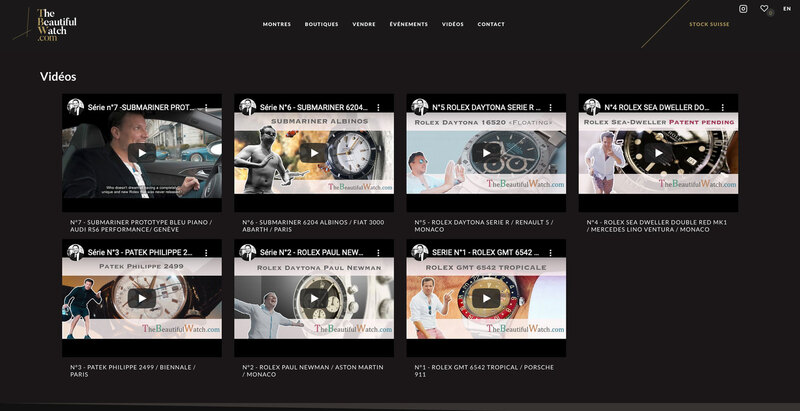Play the Rolex Paul Newman video
The height and width of the screenshot is (411, 800).
click(x=313, y=298)
